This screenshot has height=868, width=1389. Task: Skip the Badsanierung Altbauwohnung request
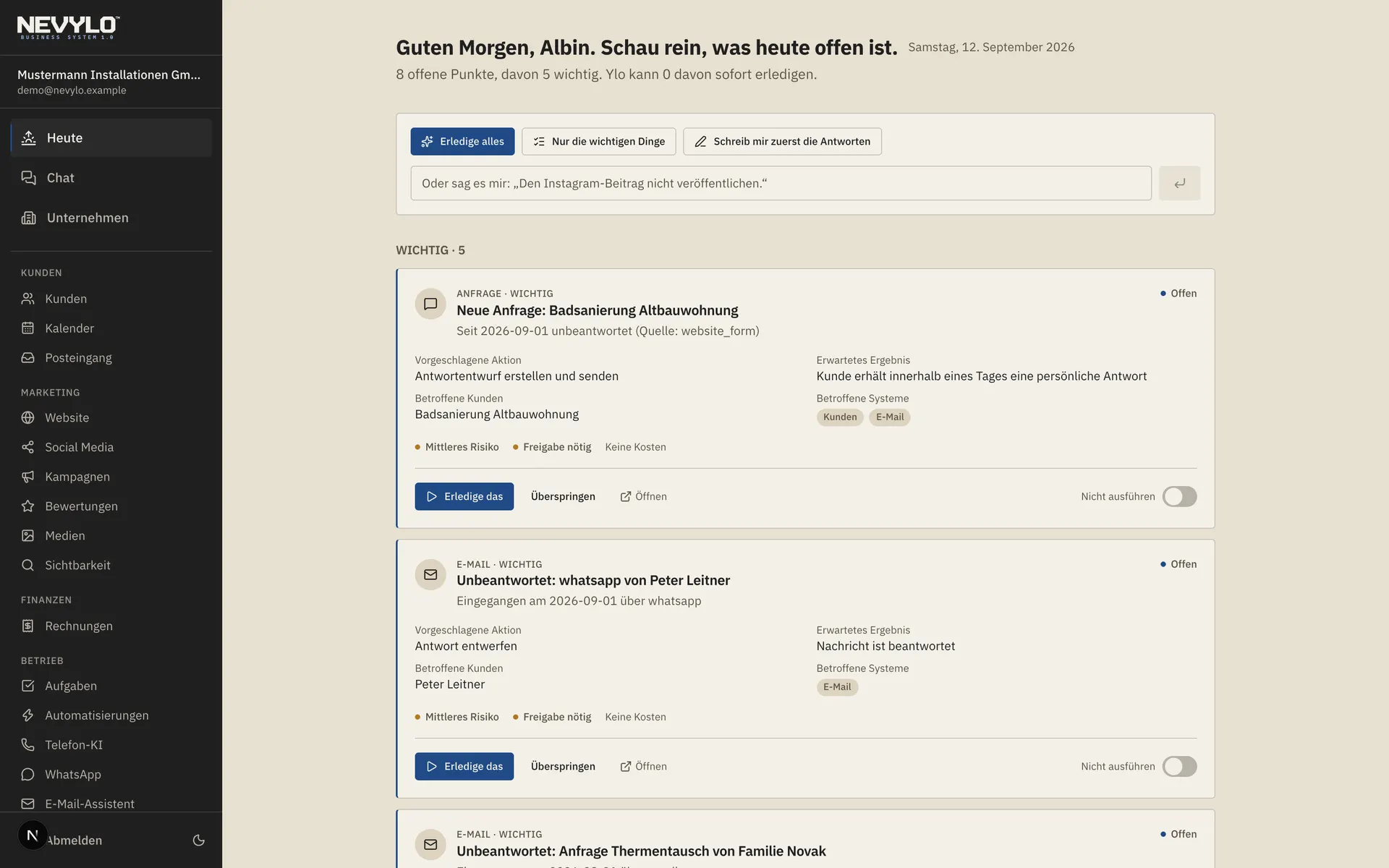(x=563, y=497)
